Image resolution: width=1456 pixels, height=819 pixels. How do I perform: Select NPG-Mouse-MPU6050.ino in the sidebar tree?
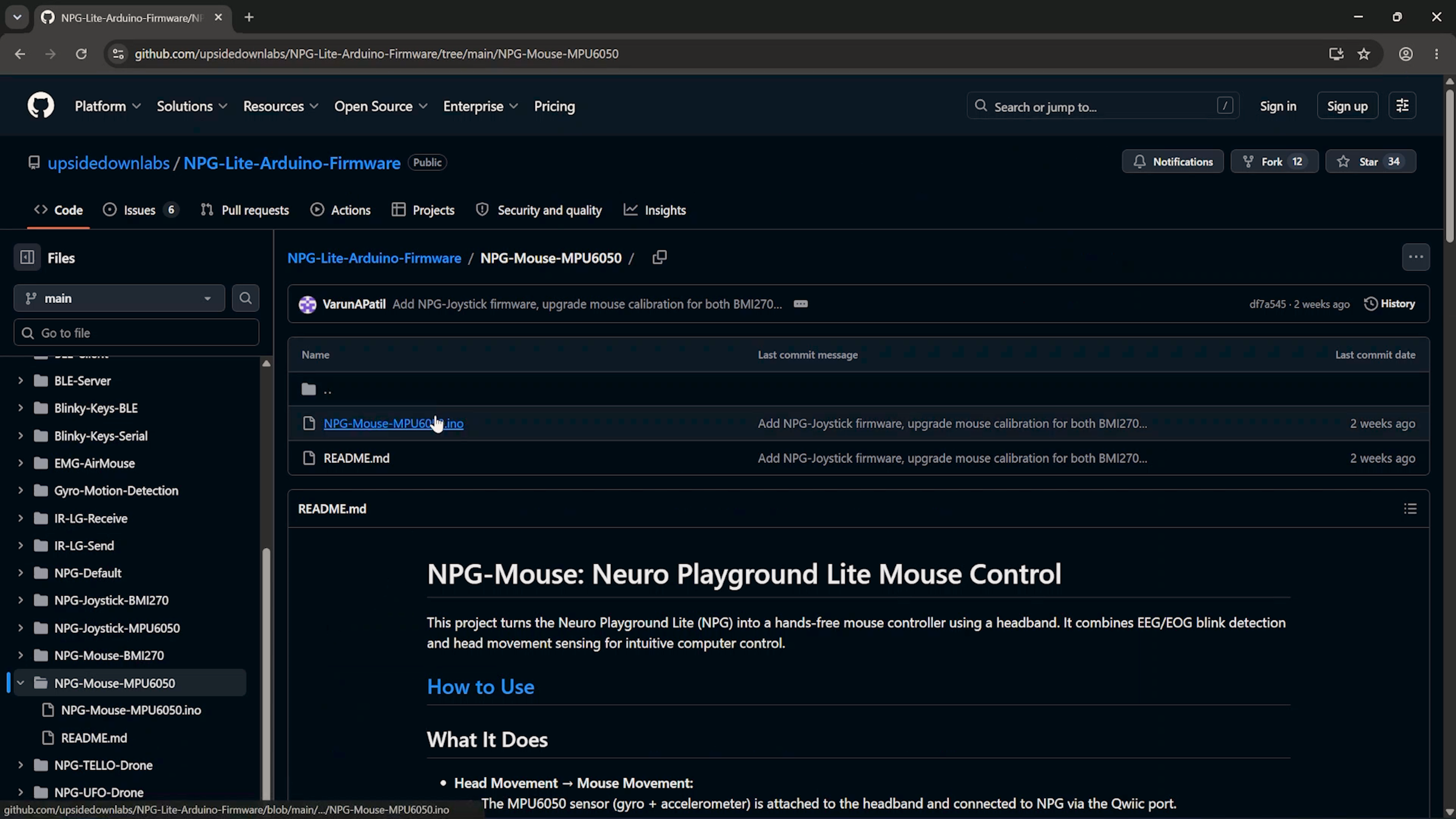131,710
